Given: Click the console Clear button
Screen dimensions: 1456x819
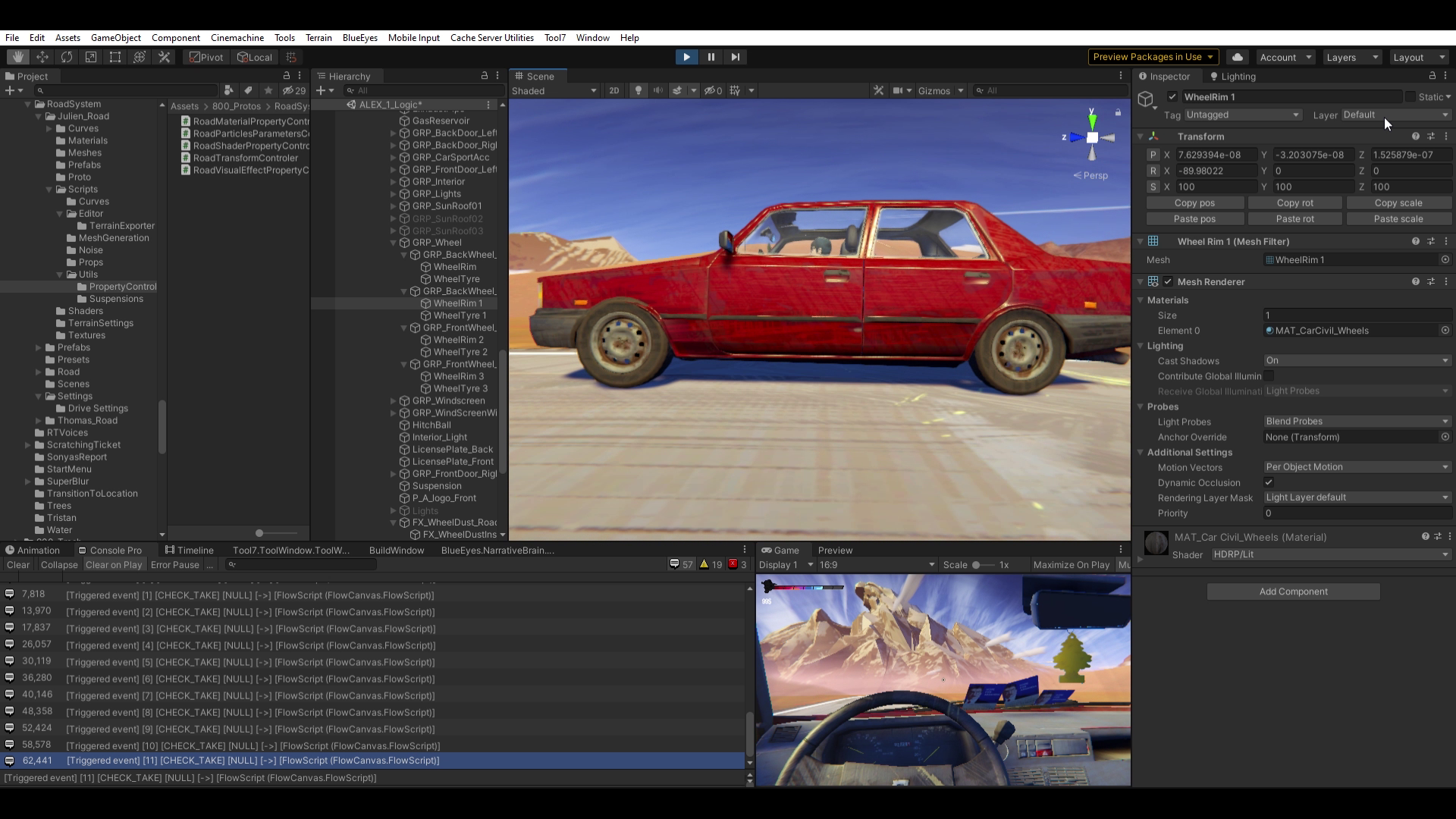Looking at the screenshot, I should click(x=18, y=564).
